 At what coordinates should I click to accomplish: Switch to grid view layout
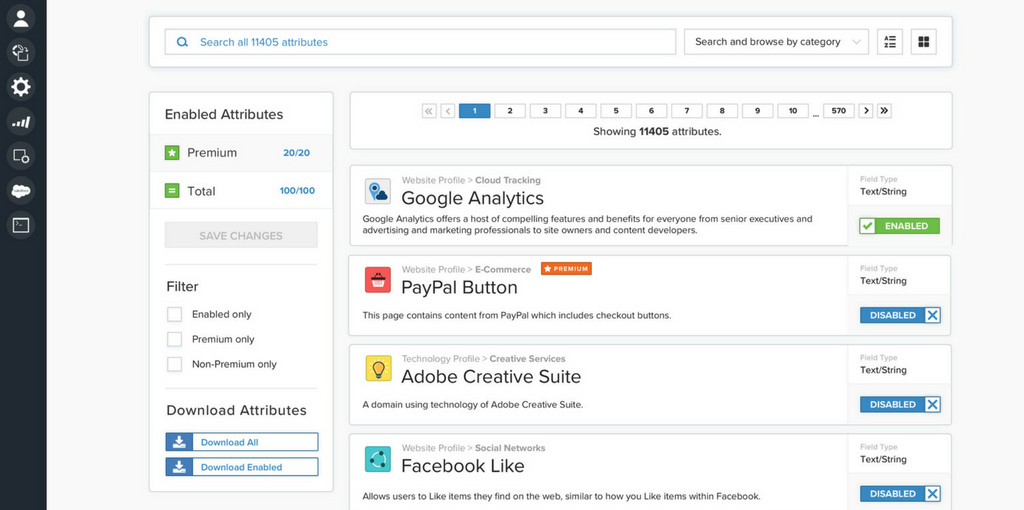coord(923,42)
